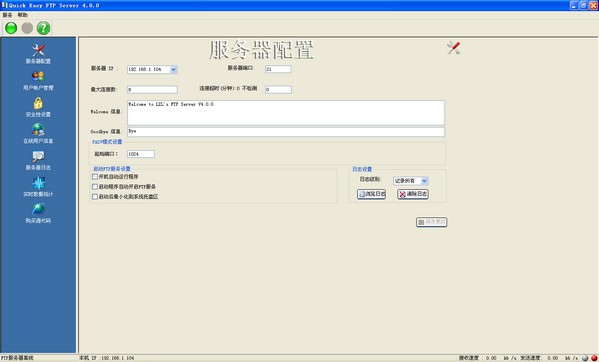Screen dimensions: 599x362
Task: Start the FTP server with green button
Action: (x=11, y=28)
